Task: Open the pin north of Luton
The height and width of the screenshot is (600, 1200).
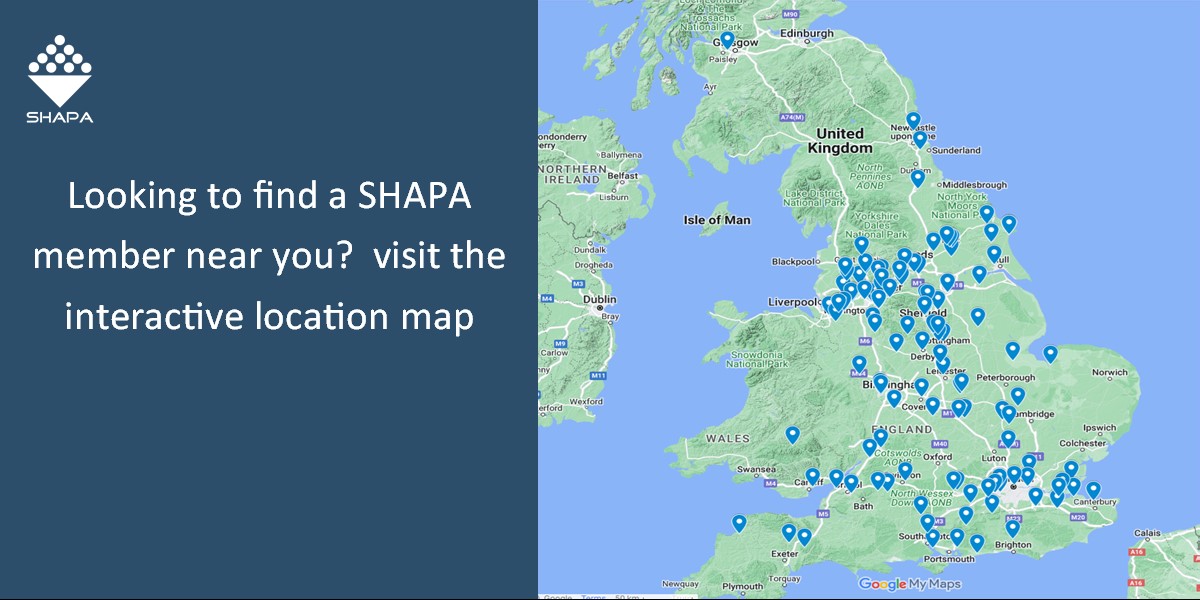Action: pyautogui.click(x=1008, y=438)
